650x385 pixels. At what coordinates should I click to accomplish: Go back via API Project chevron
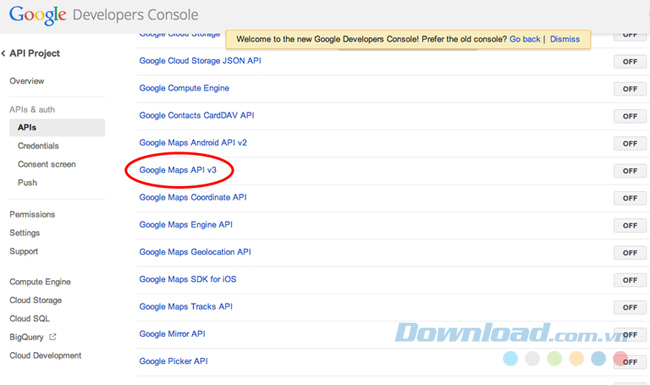[3, 53]
